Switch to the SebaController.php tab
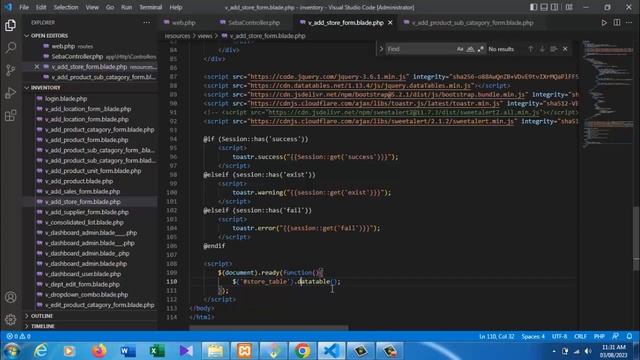This screenshot has height=360, width=640. pos(253,23)
